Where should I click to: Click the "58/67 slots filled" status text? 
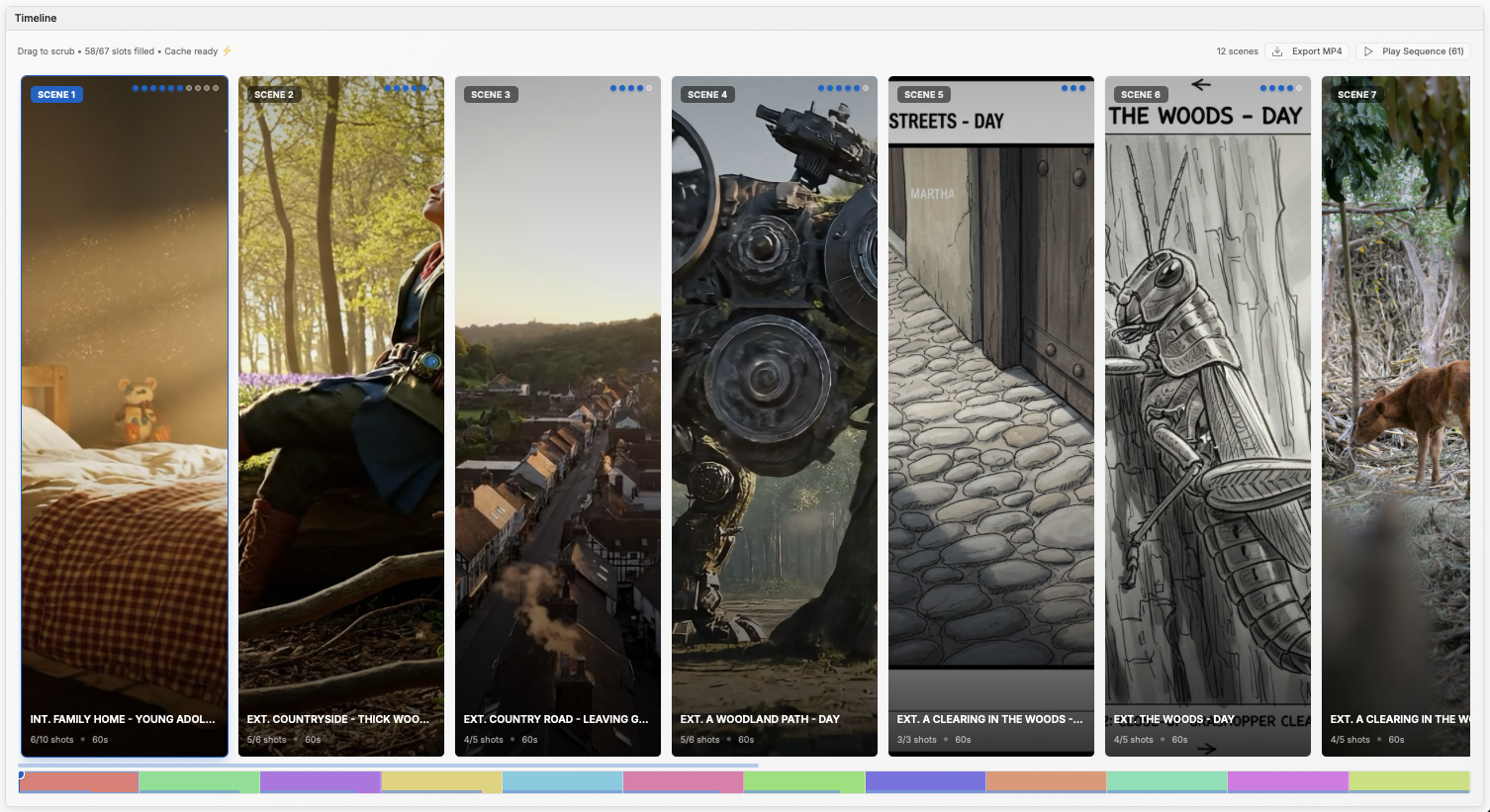(x=120, y=51)
